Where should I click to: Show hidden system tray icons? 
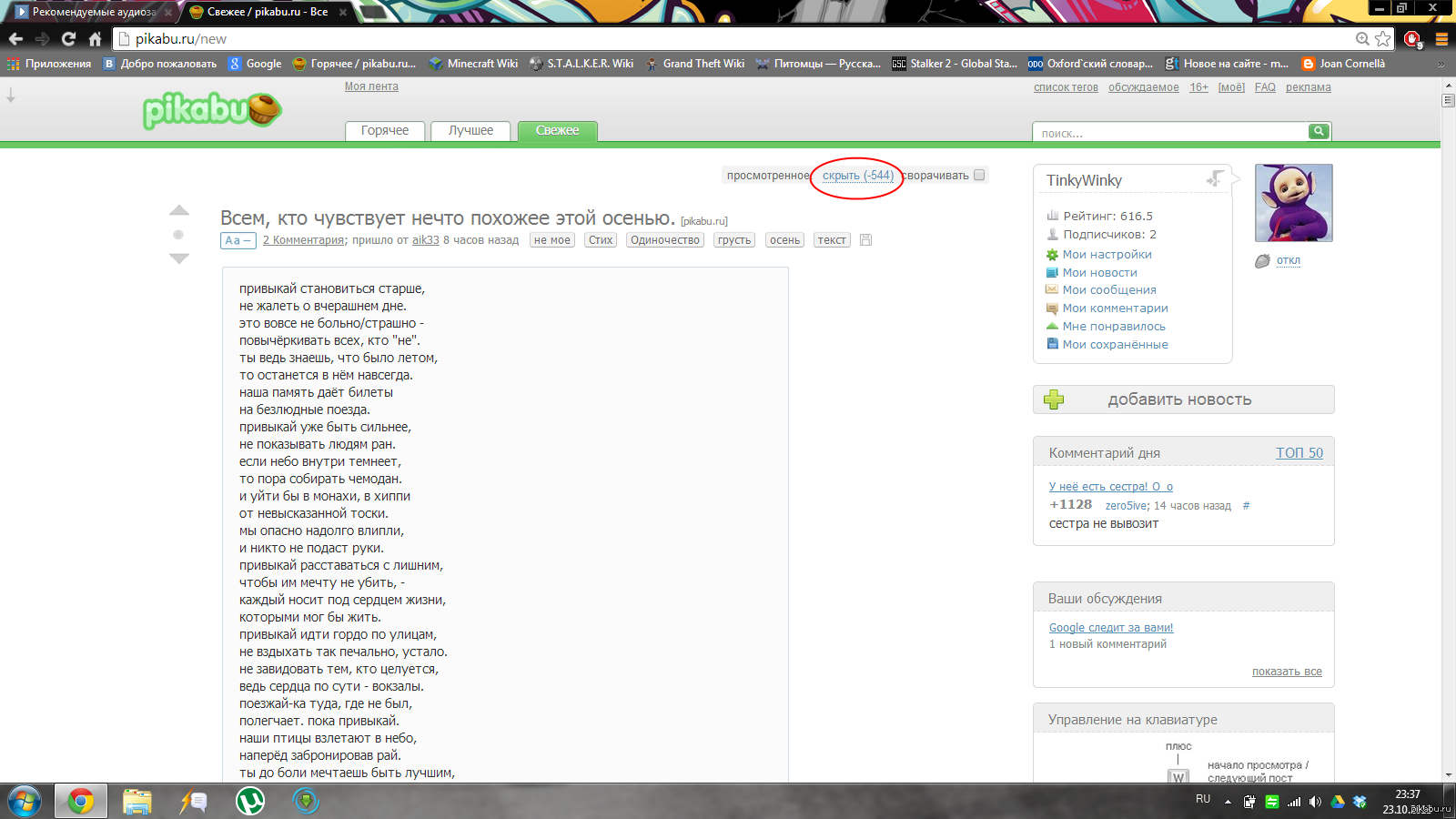[1228, 802]
